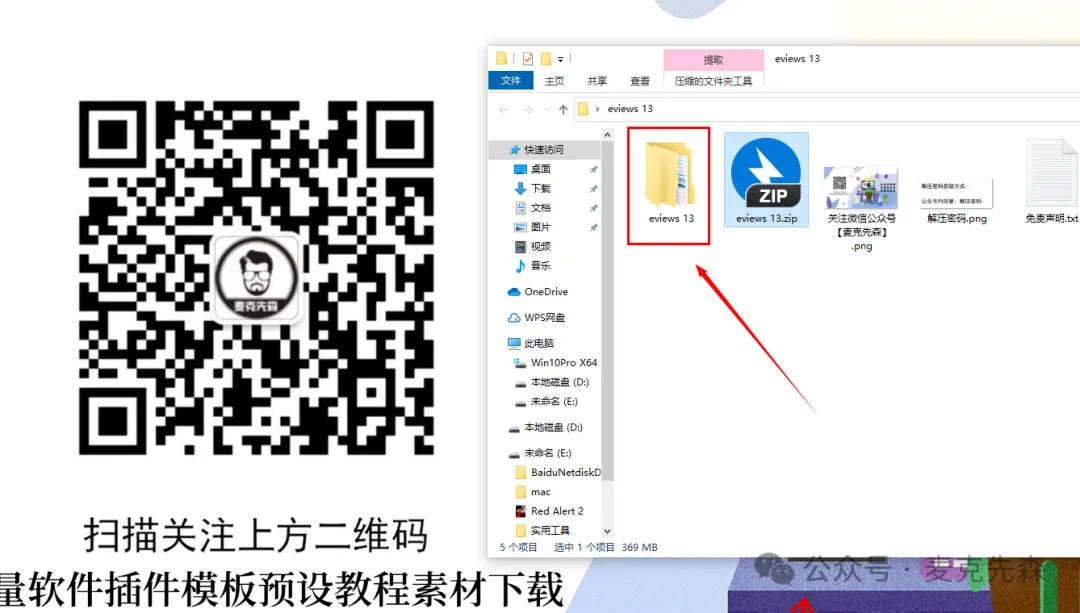Open 桌面 in quick access
This screenshot has height=613, width=1080.
[x=541, y=169]
